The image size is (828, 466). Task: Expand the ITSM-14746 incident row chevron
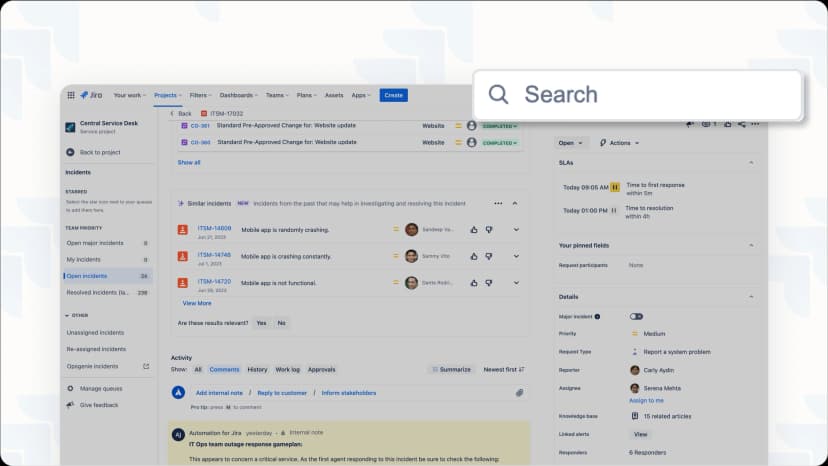[516, 256]
